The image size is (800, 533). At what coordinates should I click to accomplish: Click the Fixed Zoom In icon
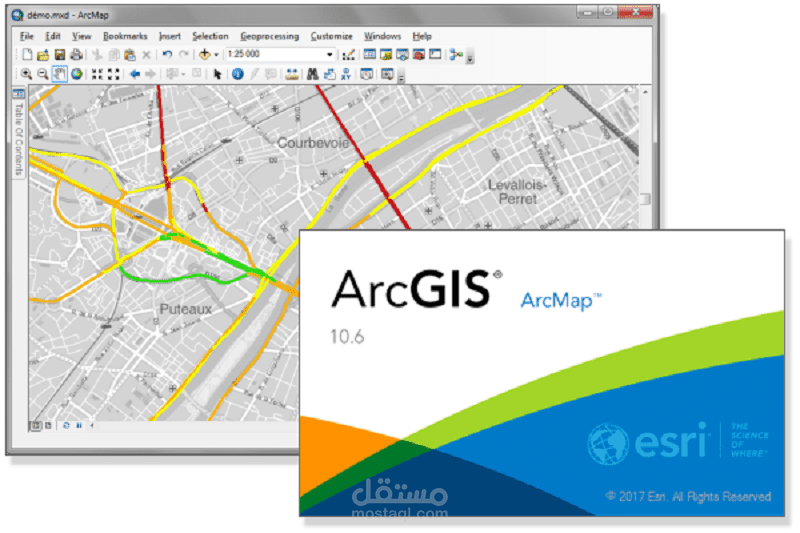[97, 74]
